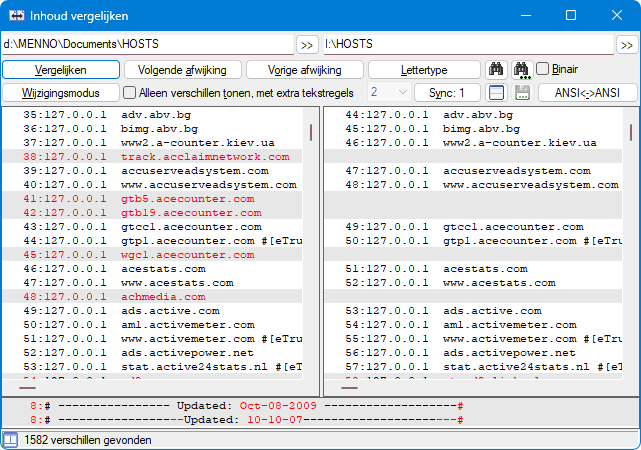Activate Wijzigingsmodus
Screen dimensions: 641x450
tap(61, 93)
